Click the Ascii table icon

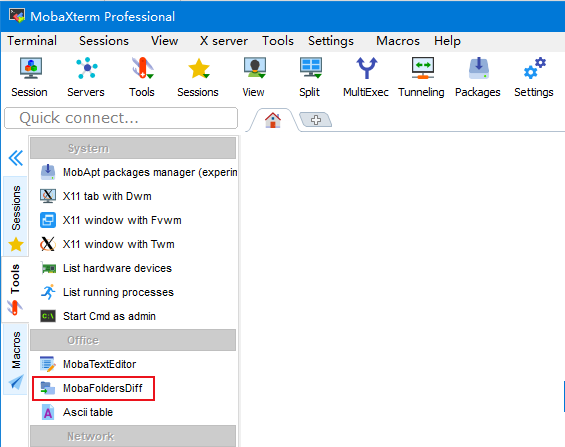click(48, 412)
